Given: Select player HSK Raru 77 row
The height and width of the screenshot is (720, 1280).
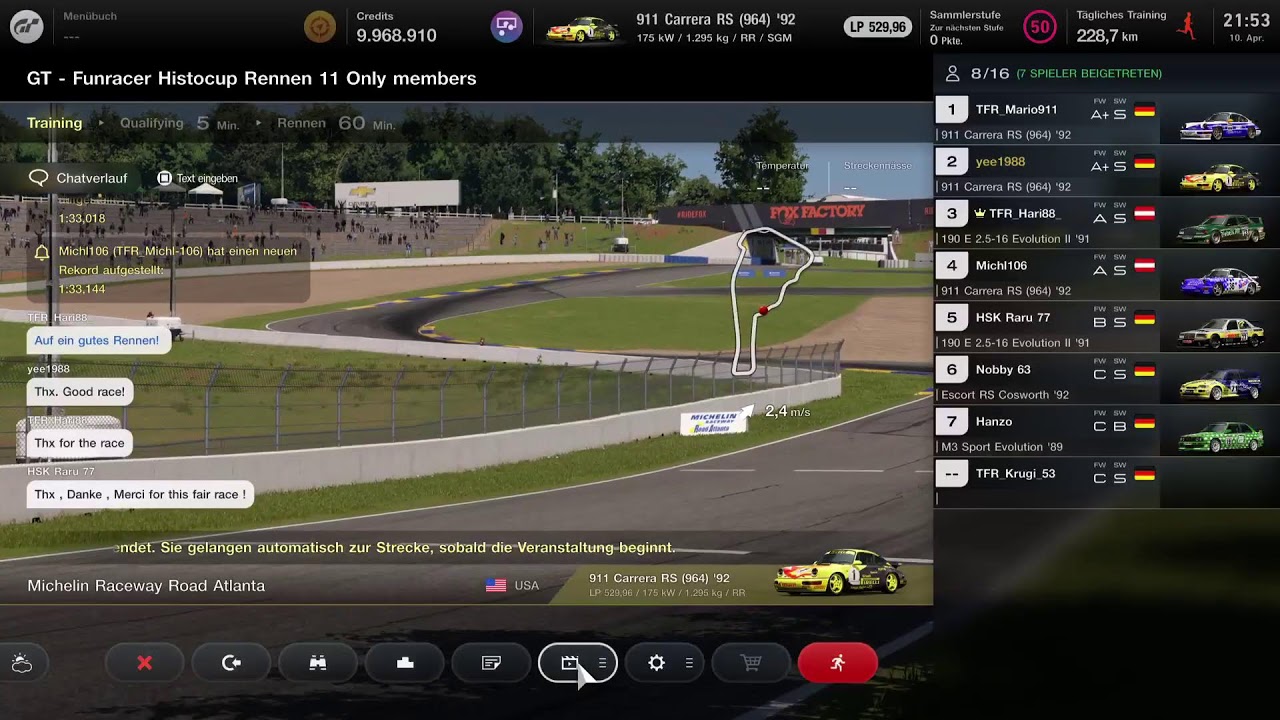Looking at the screenshot, I should 1106,328.
